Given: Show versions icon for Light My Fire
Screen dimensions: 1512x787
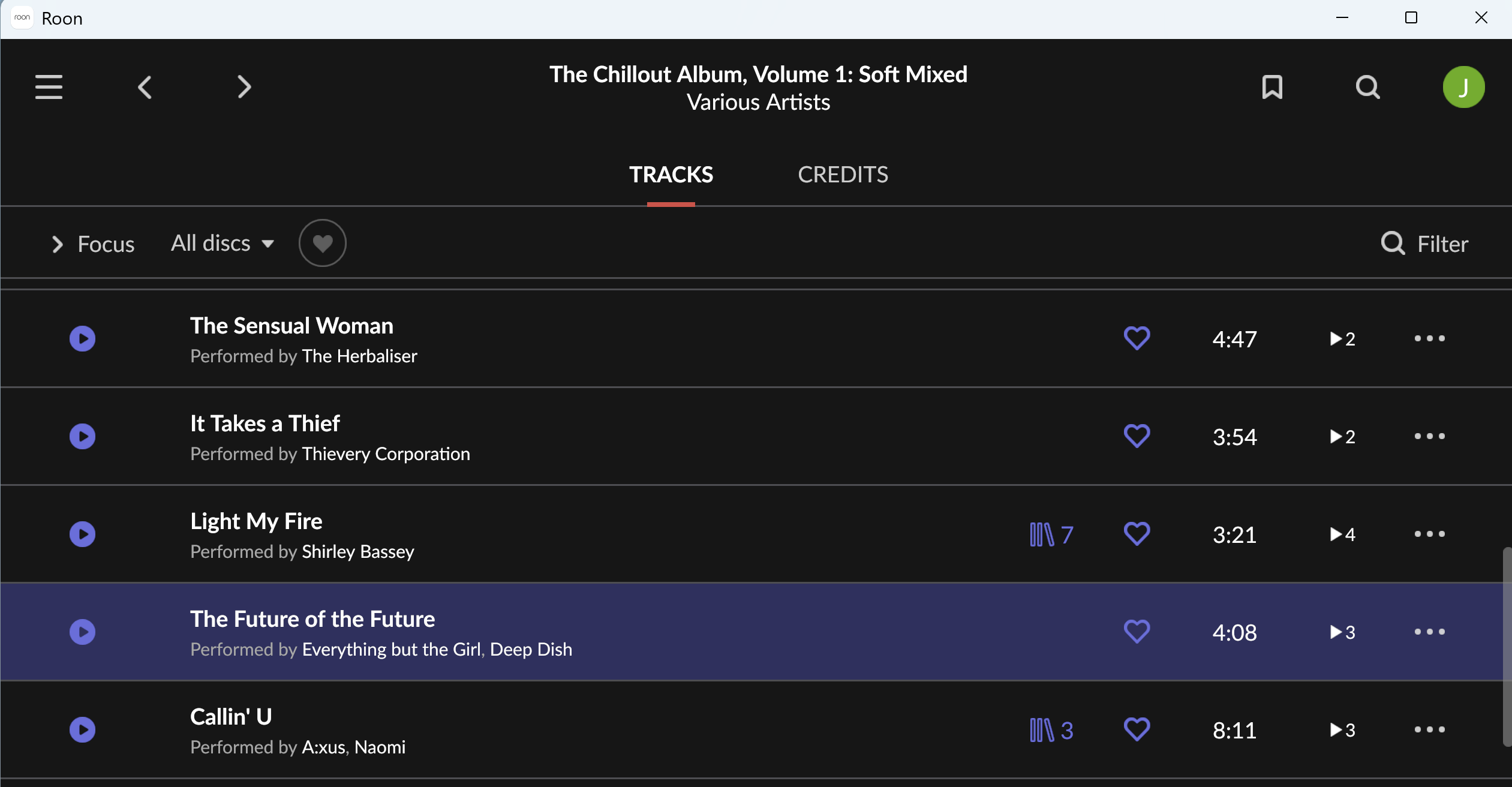Looking at the screenshot, I should [x=1051, y=534].
